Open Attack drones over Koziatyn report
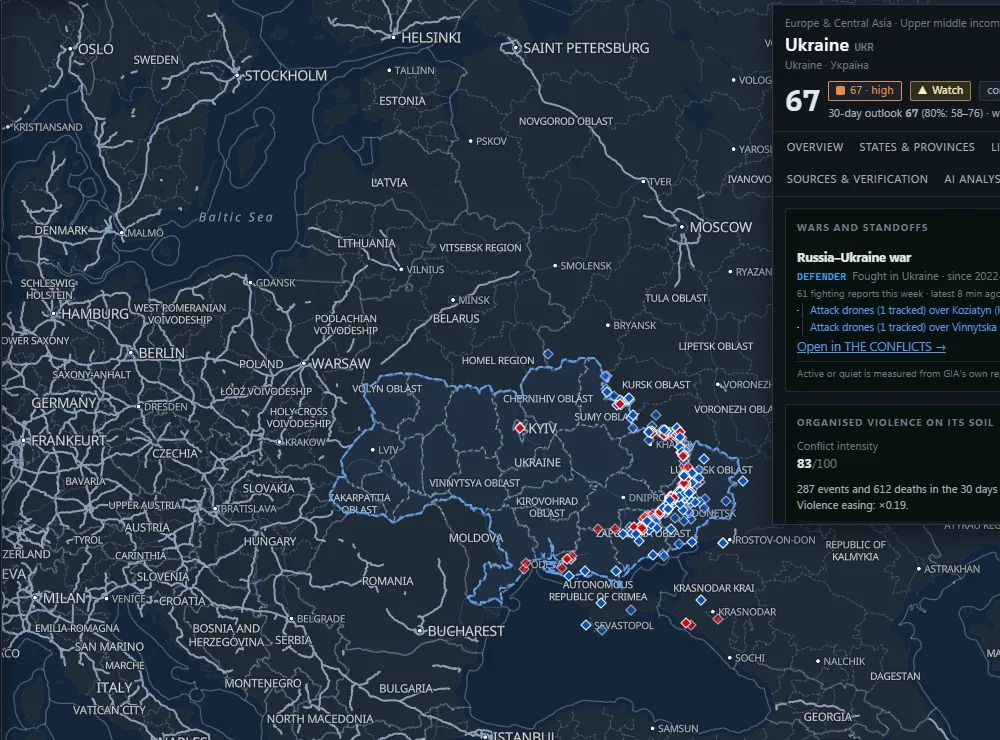 click(x=904, y=310)
